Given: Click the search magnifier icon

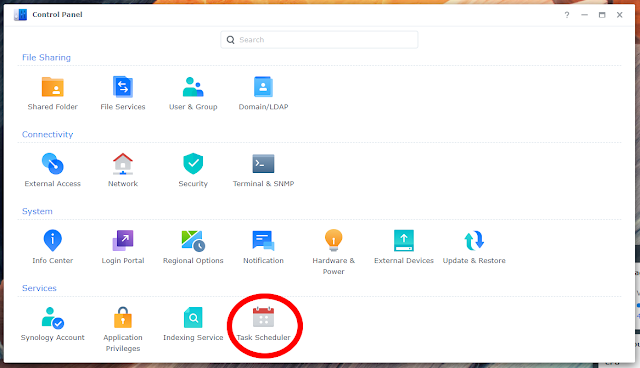Looking at the screenshot, I should pyautogui.click(x=231, y=40).
